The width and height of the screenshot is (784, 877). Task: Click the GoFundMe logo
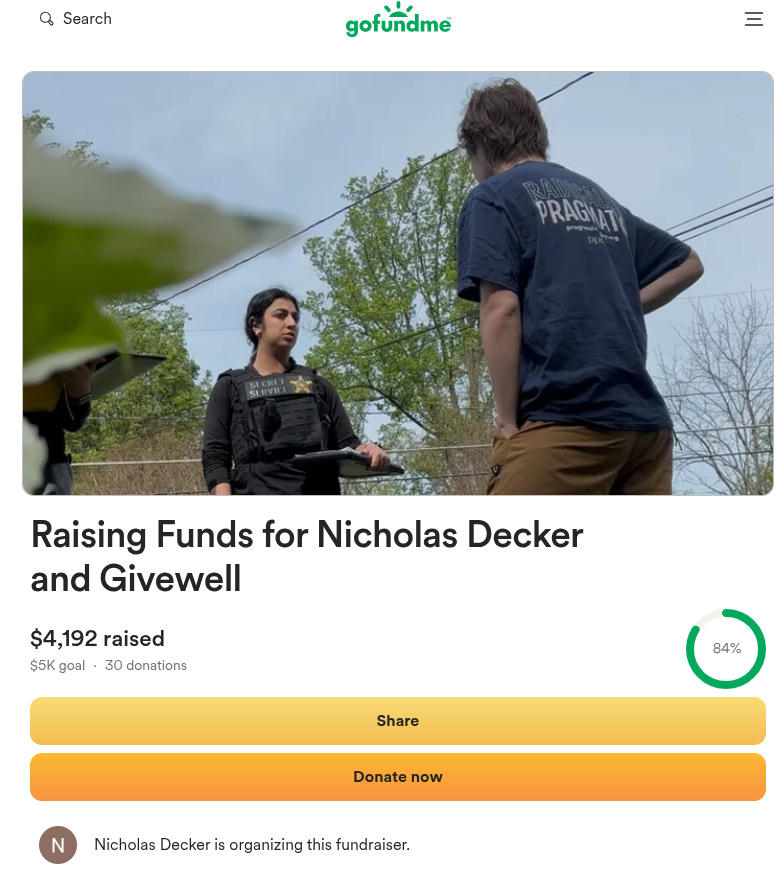(398, 20)
